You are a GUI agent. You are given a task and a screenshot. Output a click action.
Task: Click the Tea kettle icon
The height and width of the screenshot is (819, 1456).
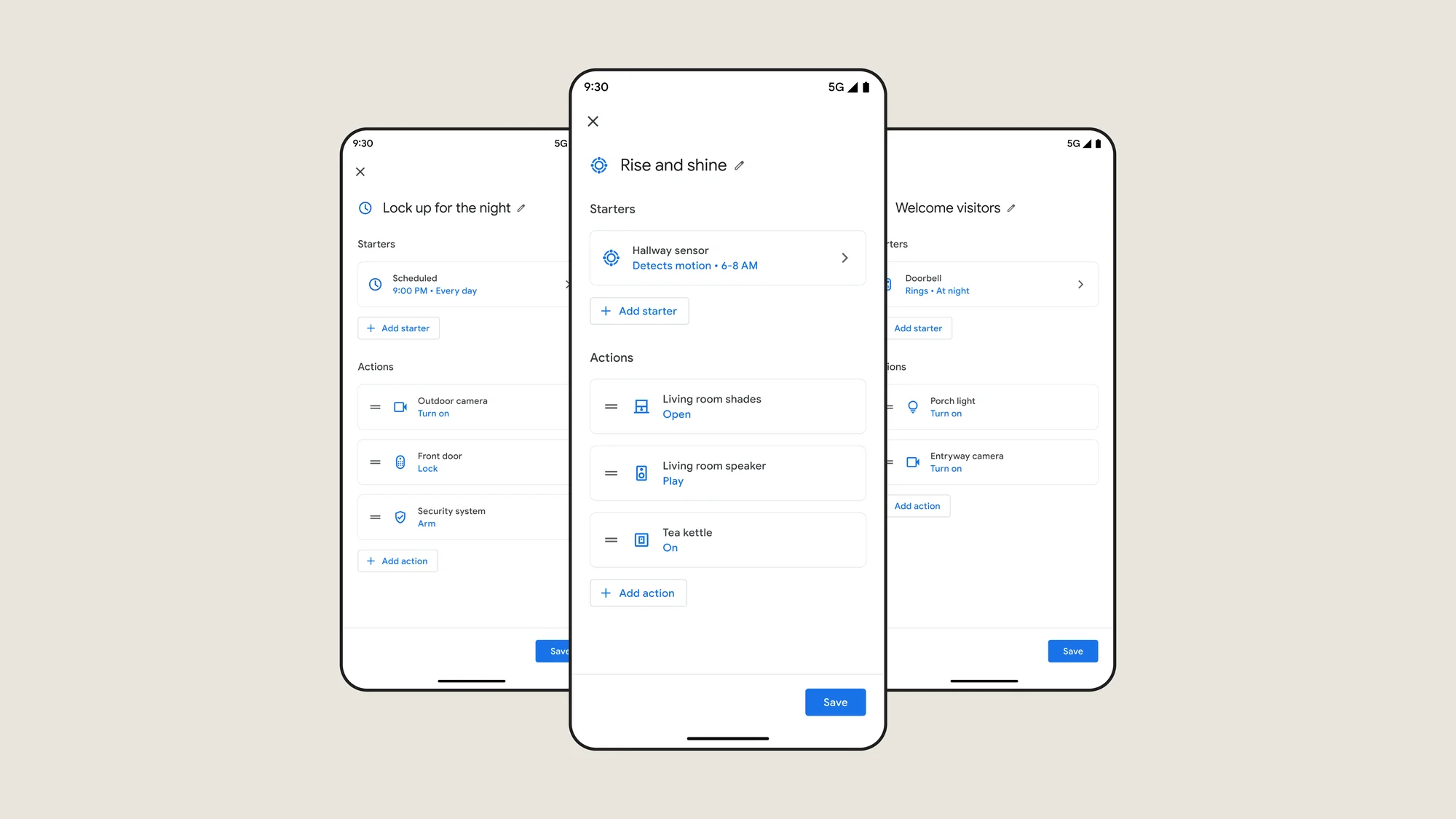coord(642,539)
